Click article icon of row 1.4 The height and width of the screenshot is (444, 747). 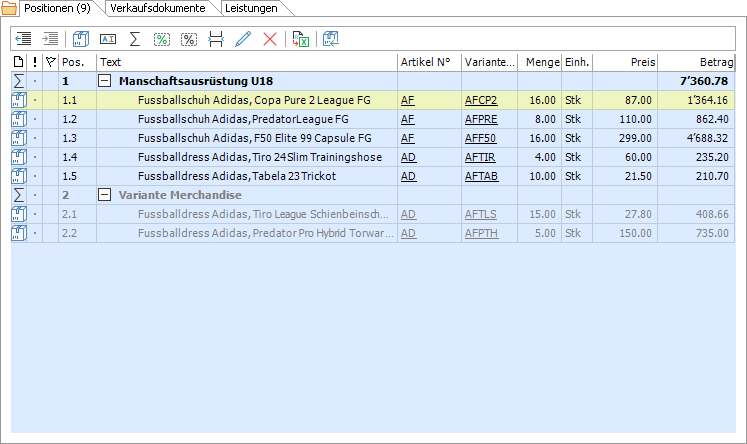pyautogui.click(x=19, y=157)
